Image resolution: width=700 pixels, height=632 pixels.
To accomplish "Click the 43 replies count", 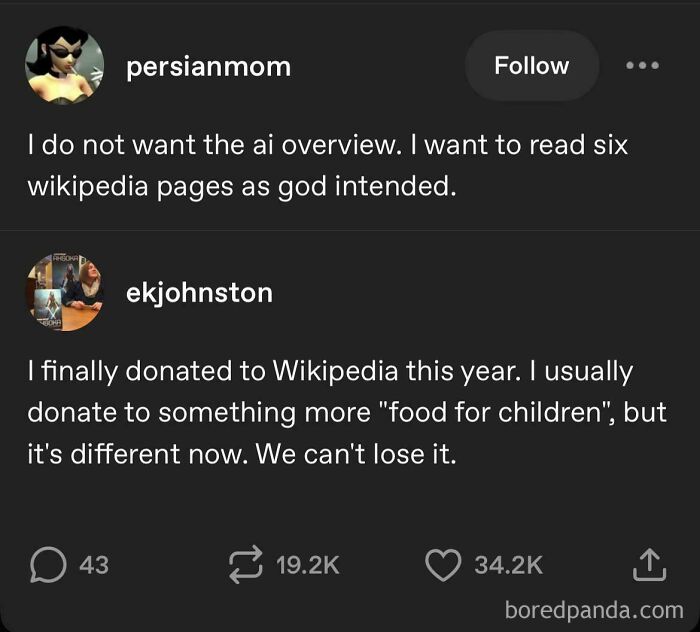I will (x=93, y=565).
